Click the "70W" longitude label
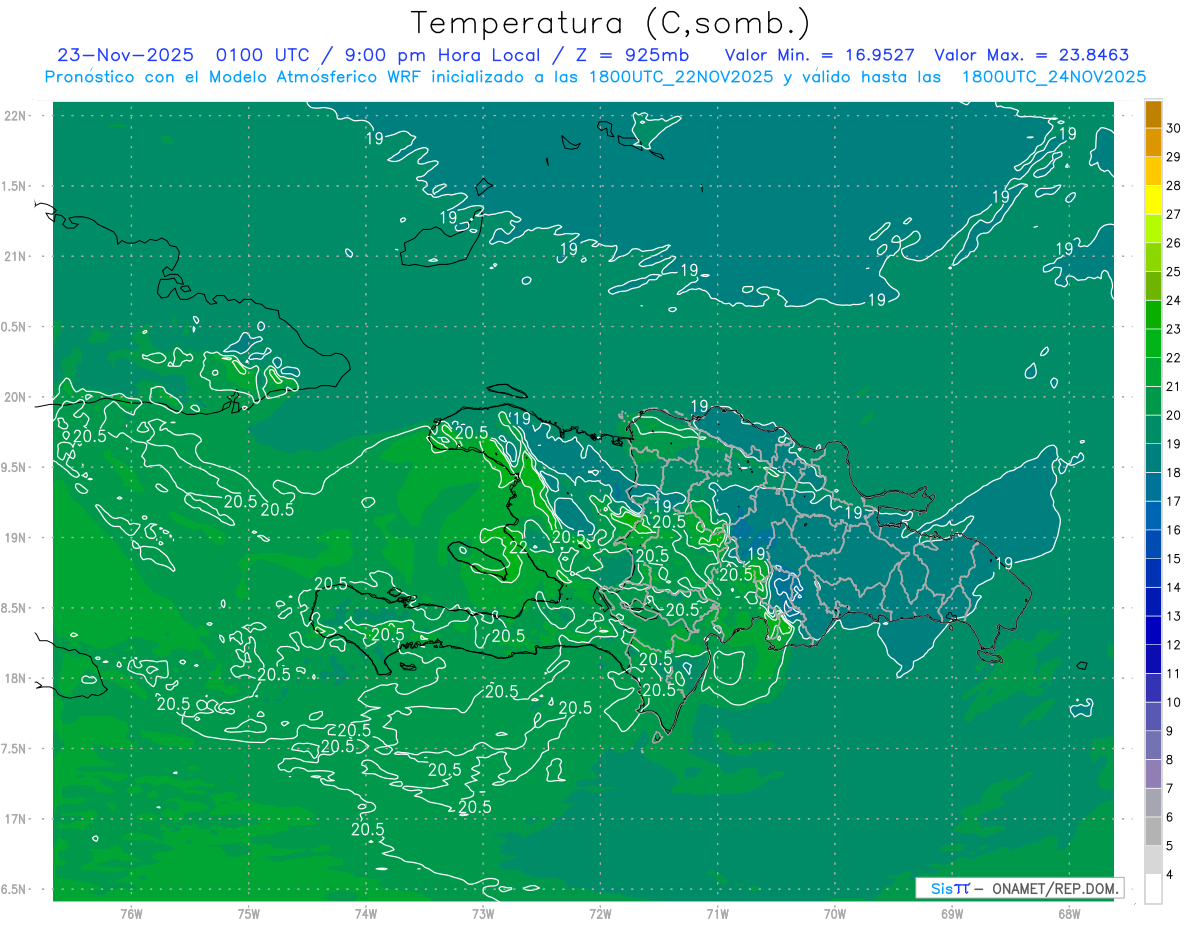 (835, 914)
